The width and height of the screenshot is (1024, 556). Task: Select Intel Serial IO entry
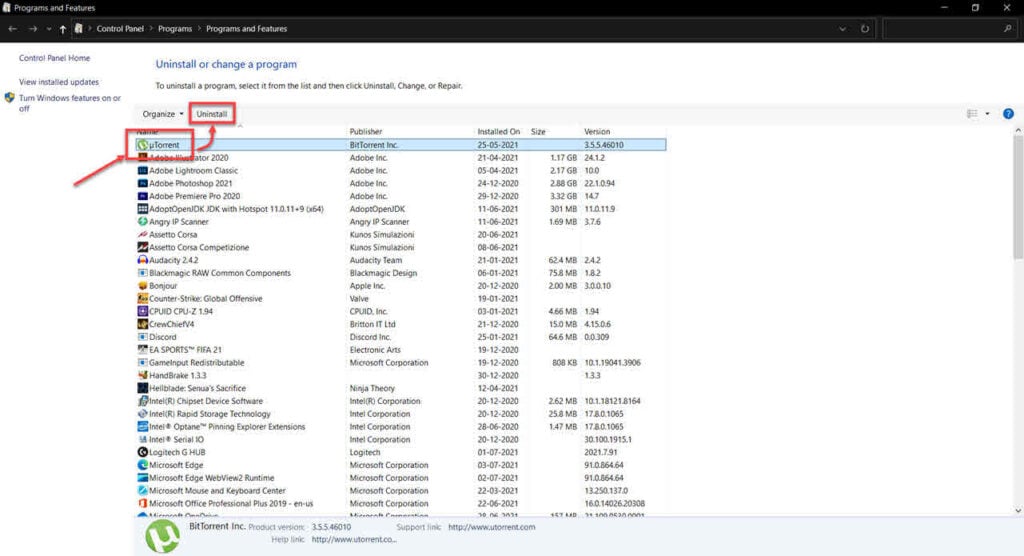point(401,440)
